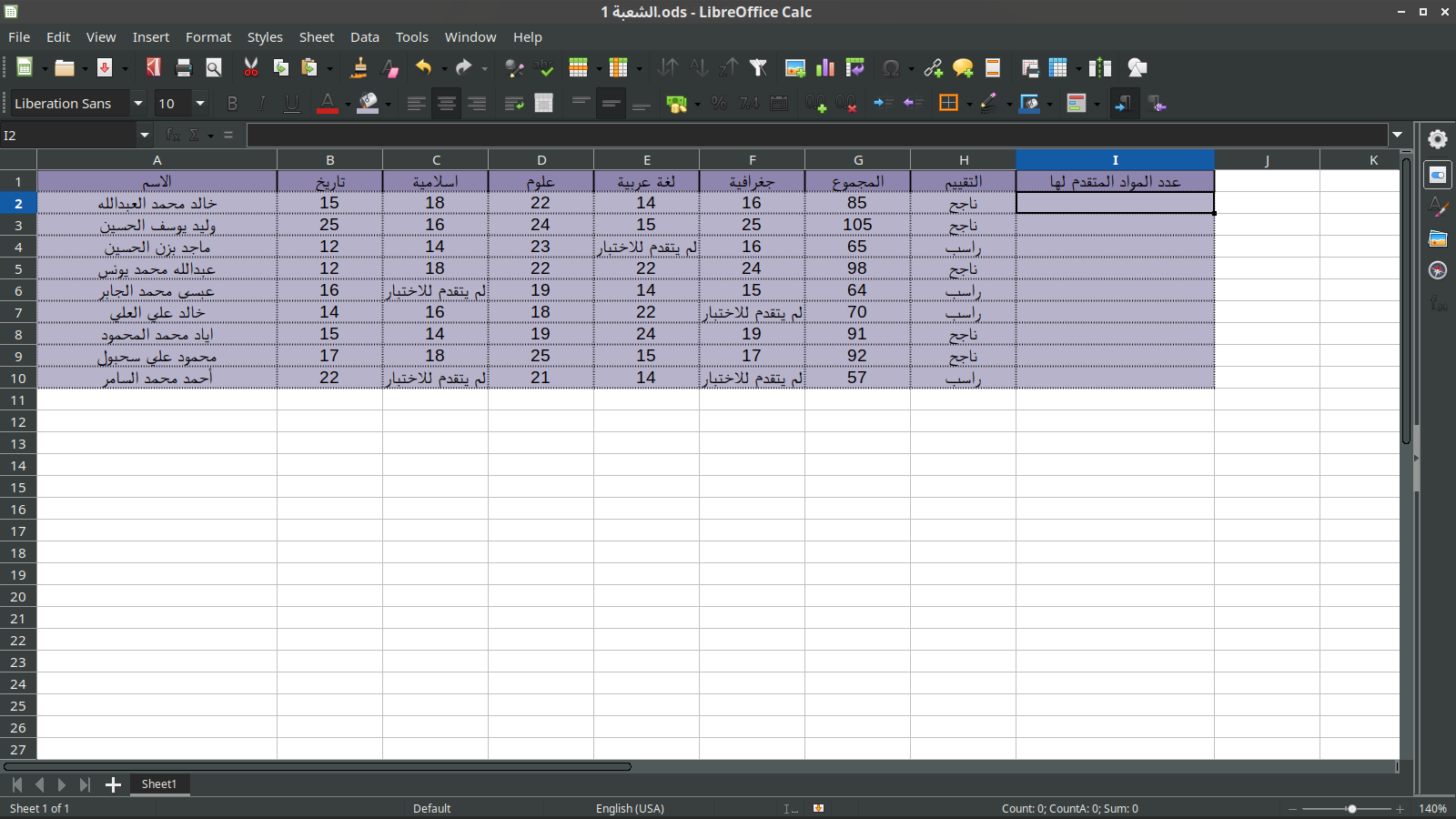Screen dimensions: 1456x819
Task: Open the Format menu
Action: (207, 37)
